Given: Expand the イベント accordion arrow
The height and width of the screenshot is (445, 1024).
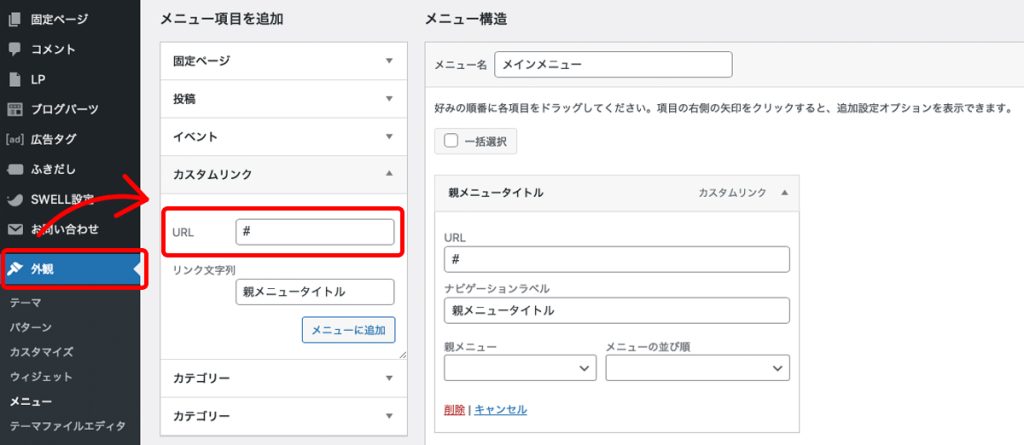Looking at the screenshot, I should pos(389,137).
